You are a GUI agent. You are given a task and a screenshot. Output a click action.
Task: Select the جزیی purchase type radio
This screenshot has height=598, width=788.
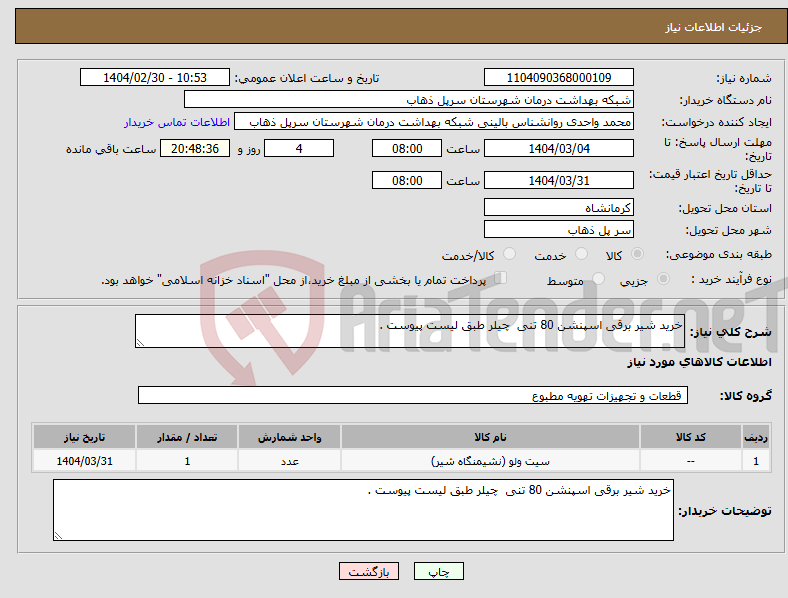point(663,278)
